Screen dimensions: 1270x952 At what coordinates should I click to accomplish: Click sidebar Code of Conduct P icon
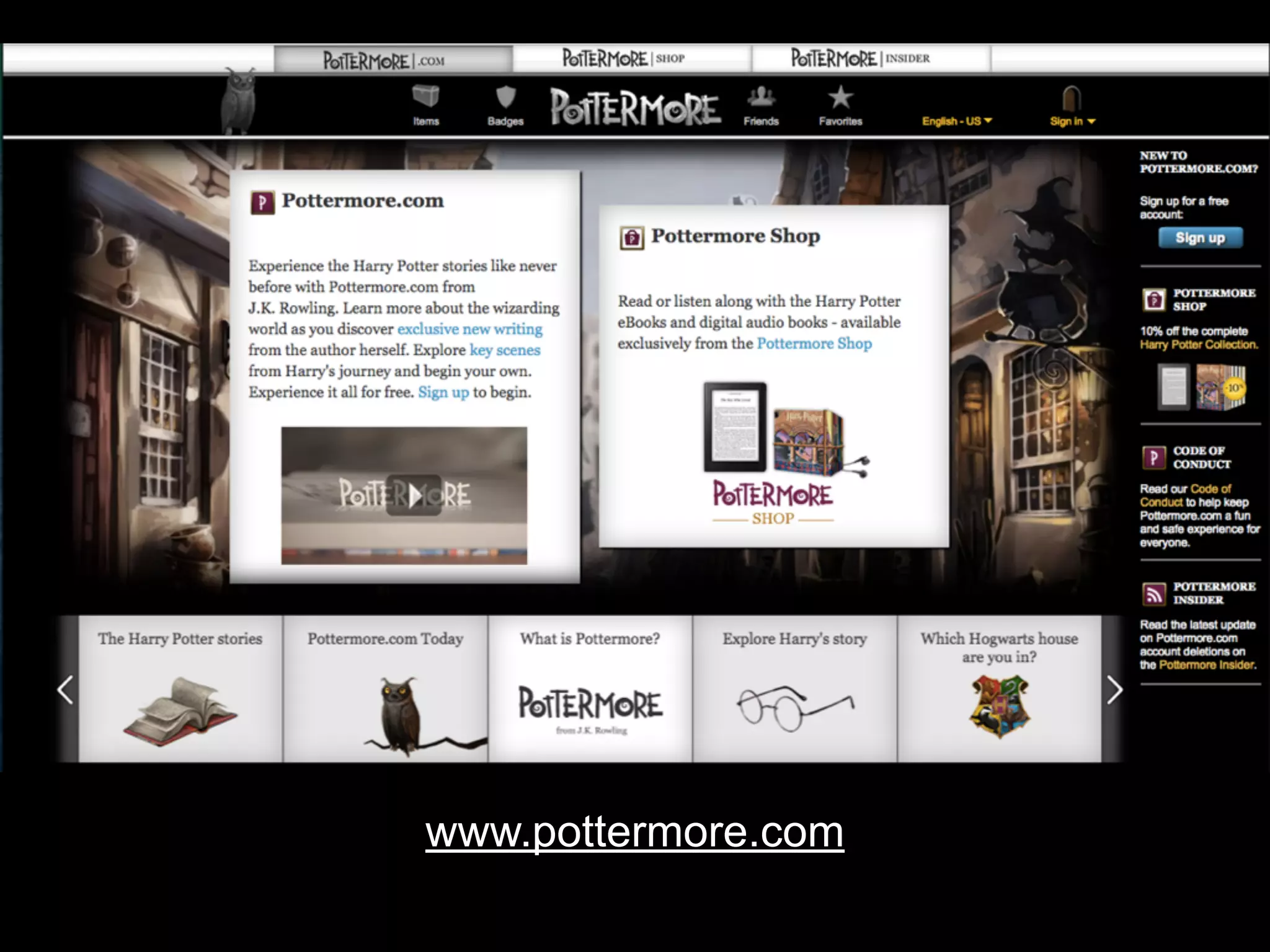tap(1154, 458)
